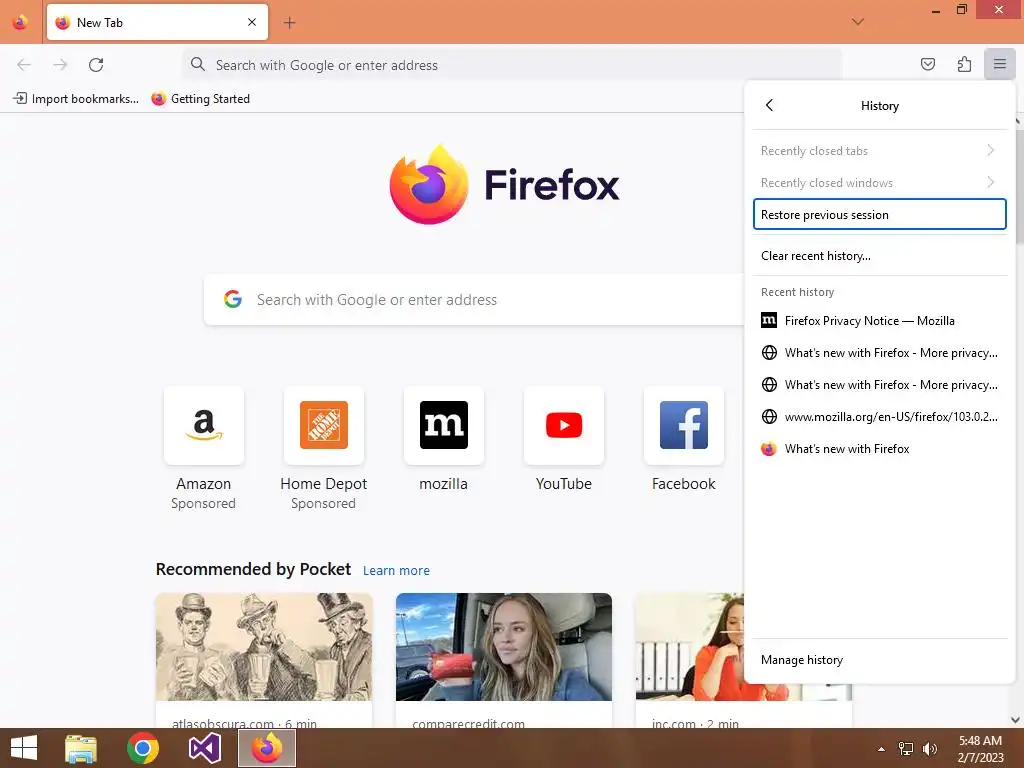Open the Extensions puzzle-piece icon
1024x768 pixels.
[964, 64]
